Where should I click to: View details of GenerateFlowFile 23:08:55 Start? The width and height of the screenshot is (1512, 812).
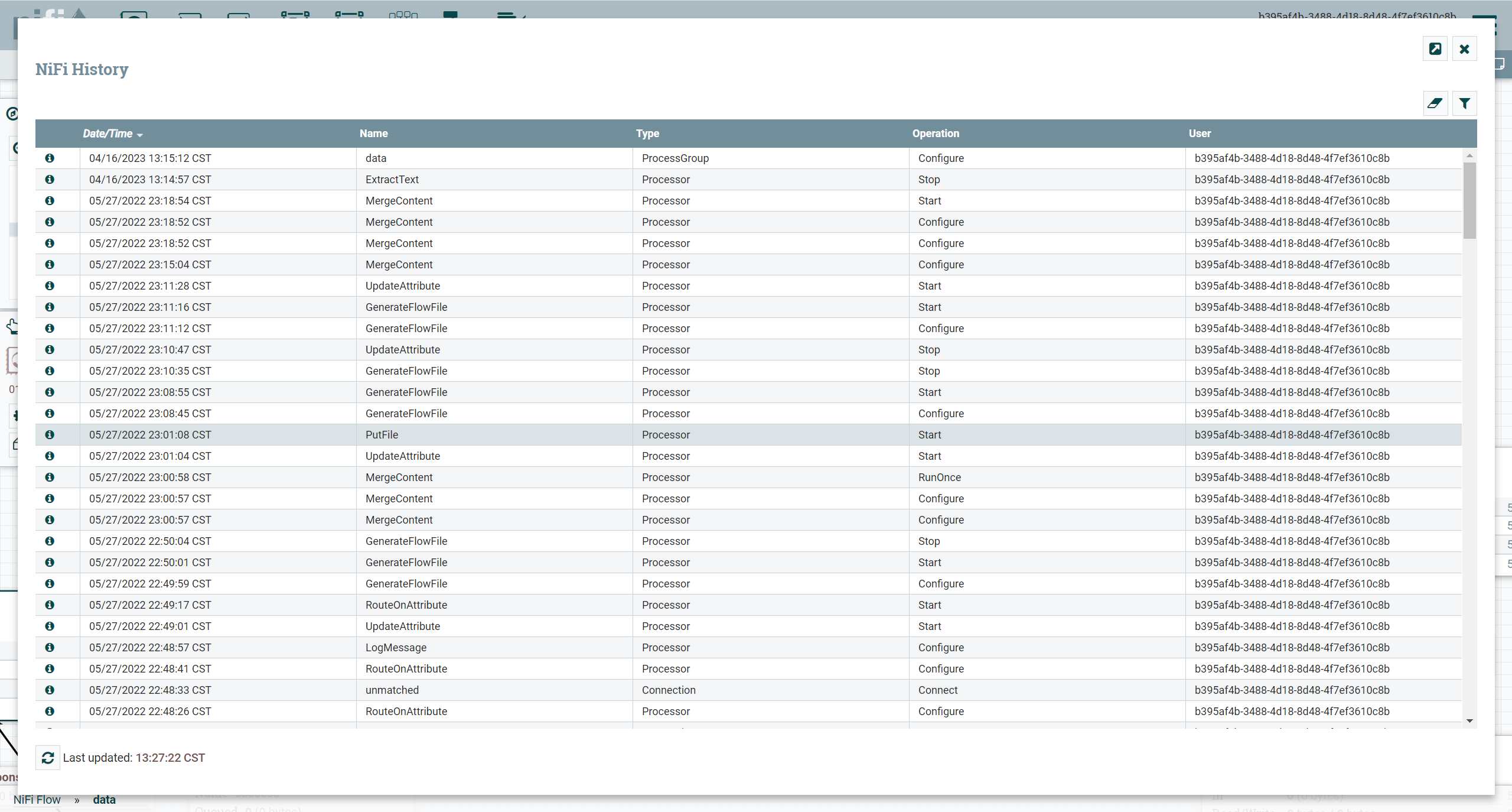pyautogui.click(x=50, y=392)
